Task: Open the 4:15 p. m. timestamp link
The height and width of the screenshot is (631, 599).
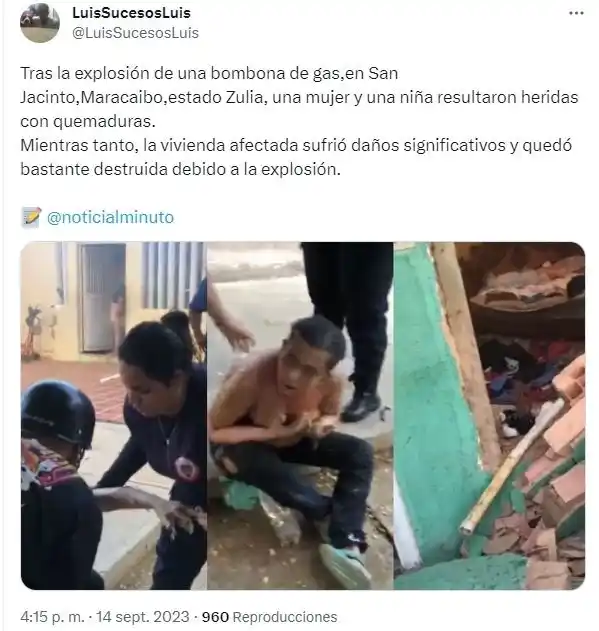Action: (x=53, y=617)
